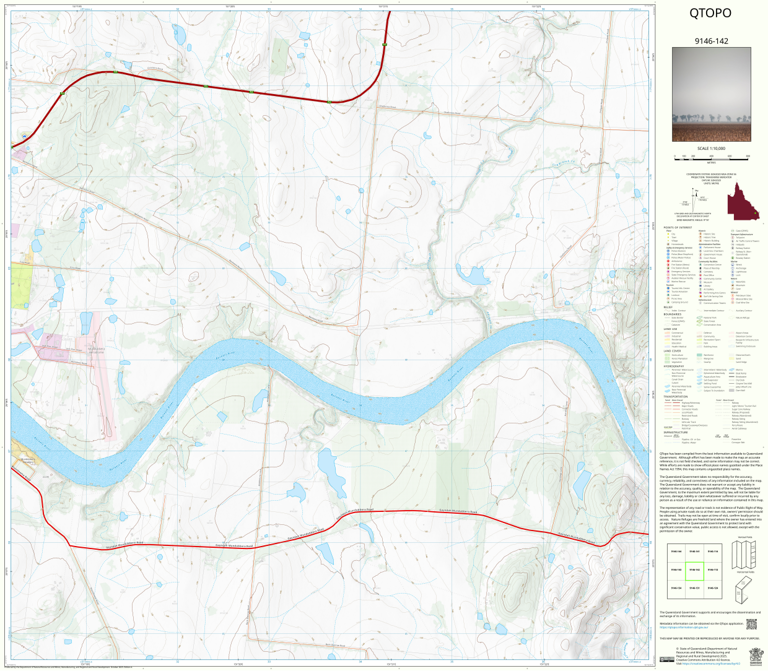Screen dimensions: 768x671
Task: Click the SCALE 1:10,000 label
Action: click(x=711, y=148)
